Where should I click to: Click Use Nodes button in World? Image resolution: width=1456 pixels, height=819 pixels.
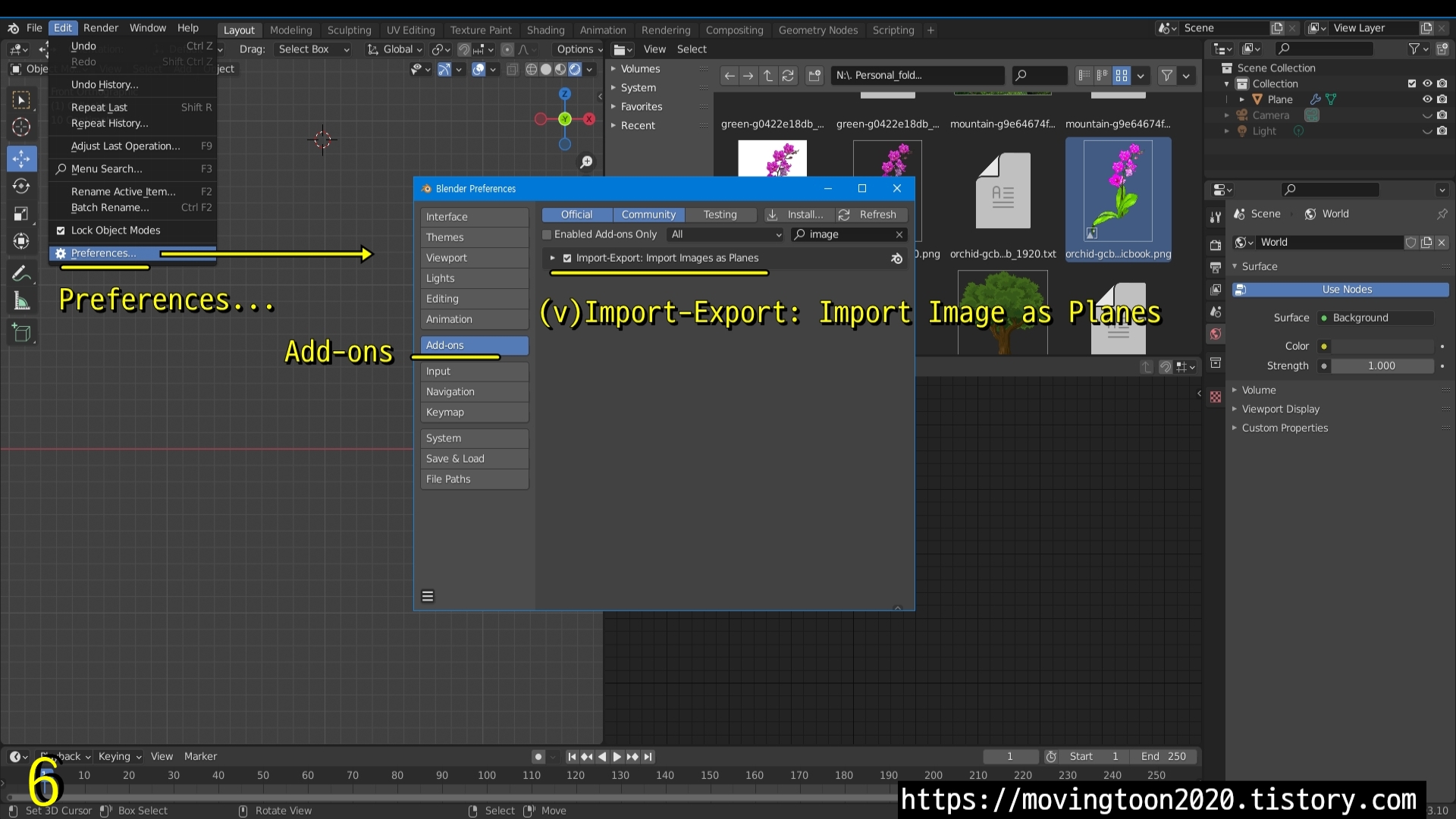click(x=1340, y=290)
